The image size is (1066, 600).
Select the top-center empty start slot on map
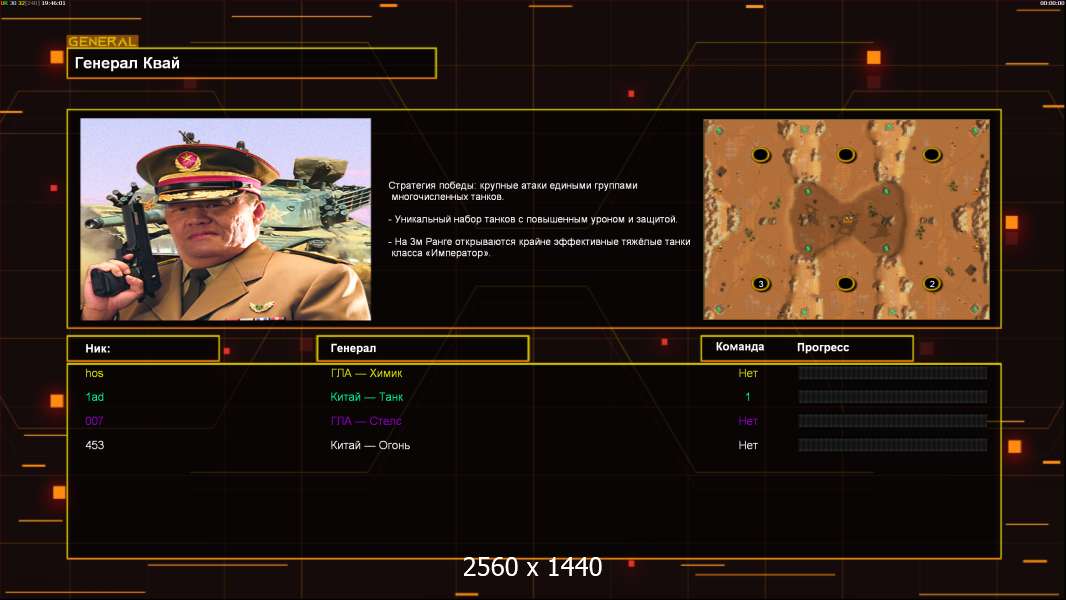[x=846, y=155]
